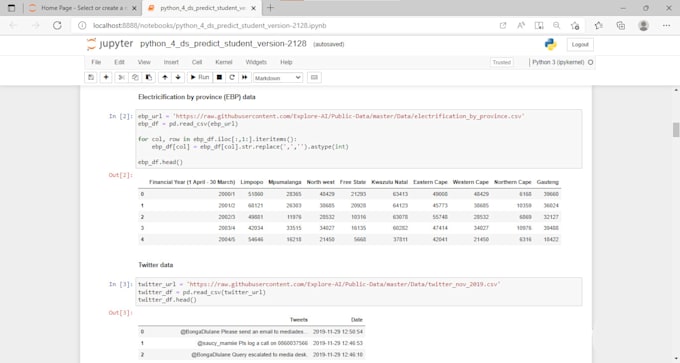This screenshot has height=363, width=680.
Task: Restart kernel and run all icon
Action: click(245, 77)
